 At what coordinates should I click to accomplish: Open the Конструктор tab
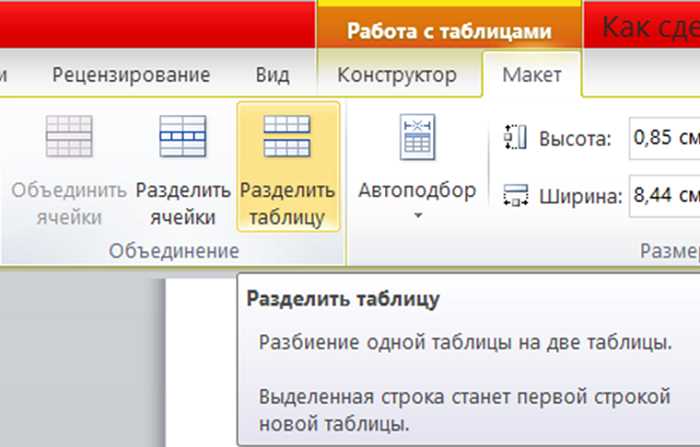[397, 75]
